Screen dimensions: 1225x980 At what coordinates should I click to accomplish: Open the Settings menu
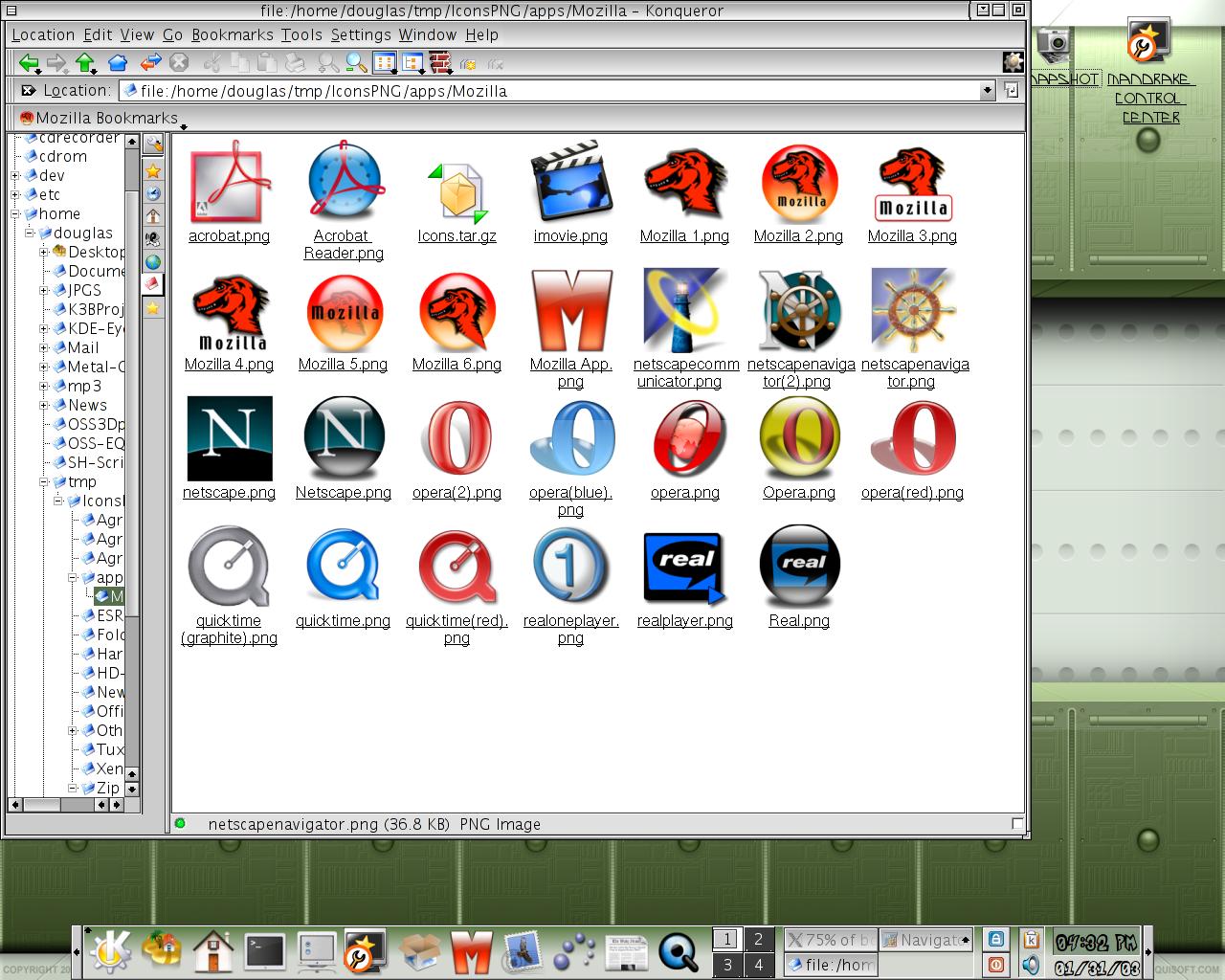[x=361, y=34]
